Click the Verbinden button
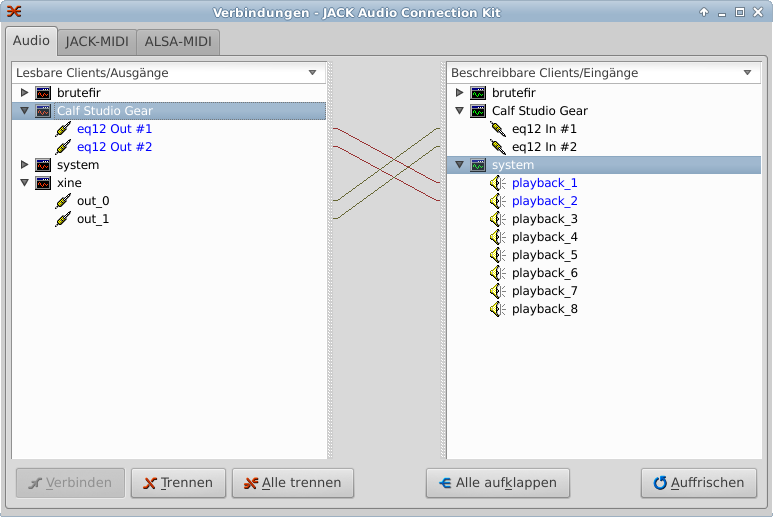Image resolution: width=773 pixels, height=517 pixels. pyautogui.click(x=70, y=483)
